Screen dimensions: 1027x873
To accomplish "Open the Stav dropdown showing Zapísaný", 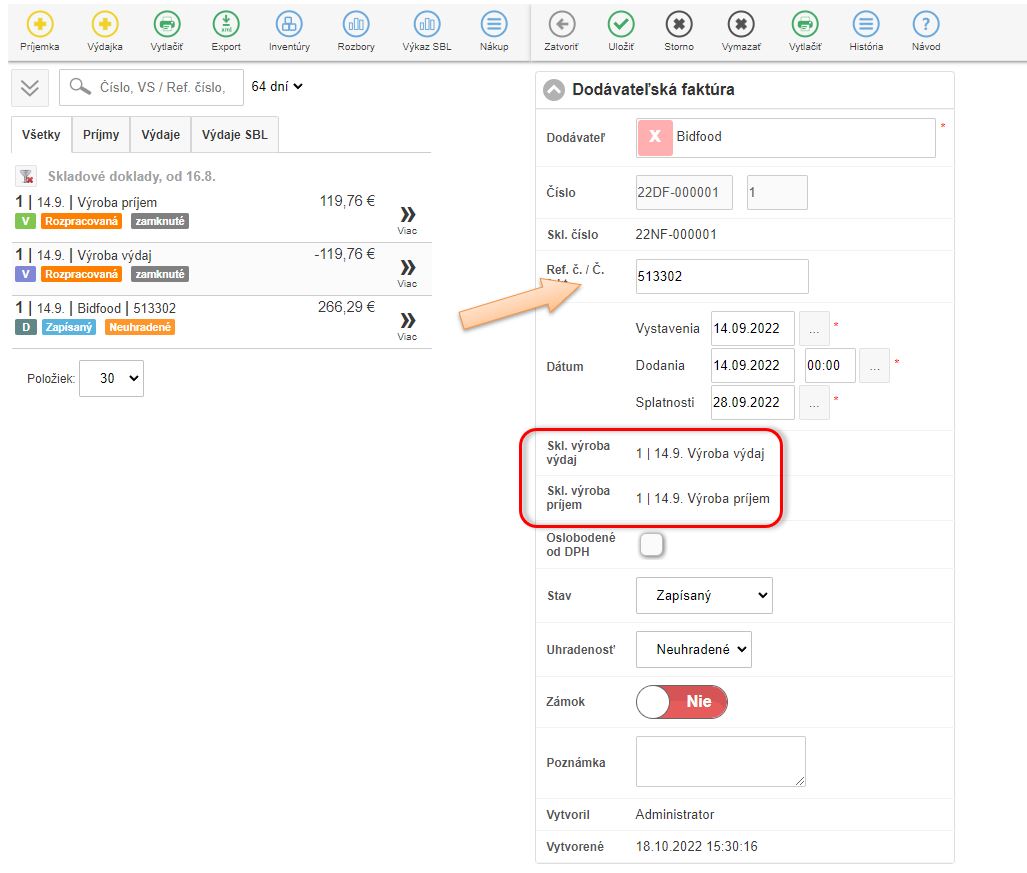I will coord(704,595).
